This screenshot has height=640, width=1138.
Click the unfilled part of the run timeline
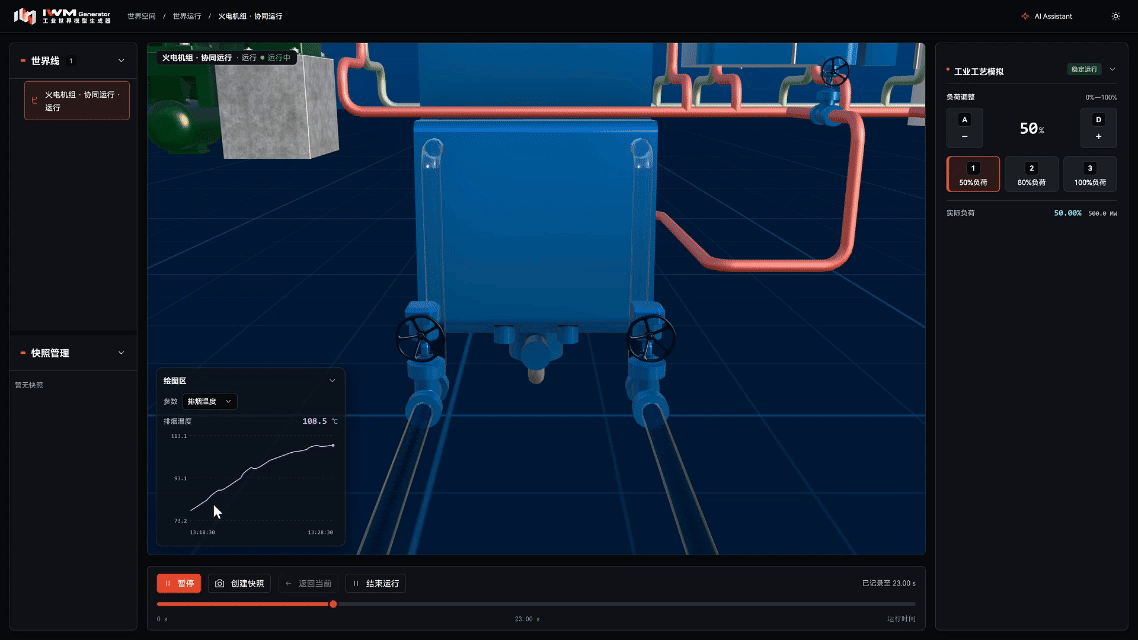coord(626,604)
